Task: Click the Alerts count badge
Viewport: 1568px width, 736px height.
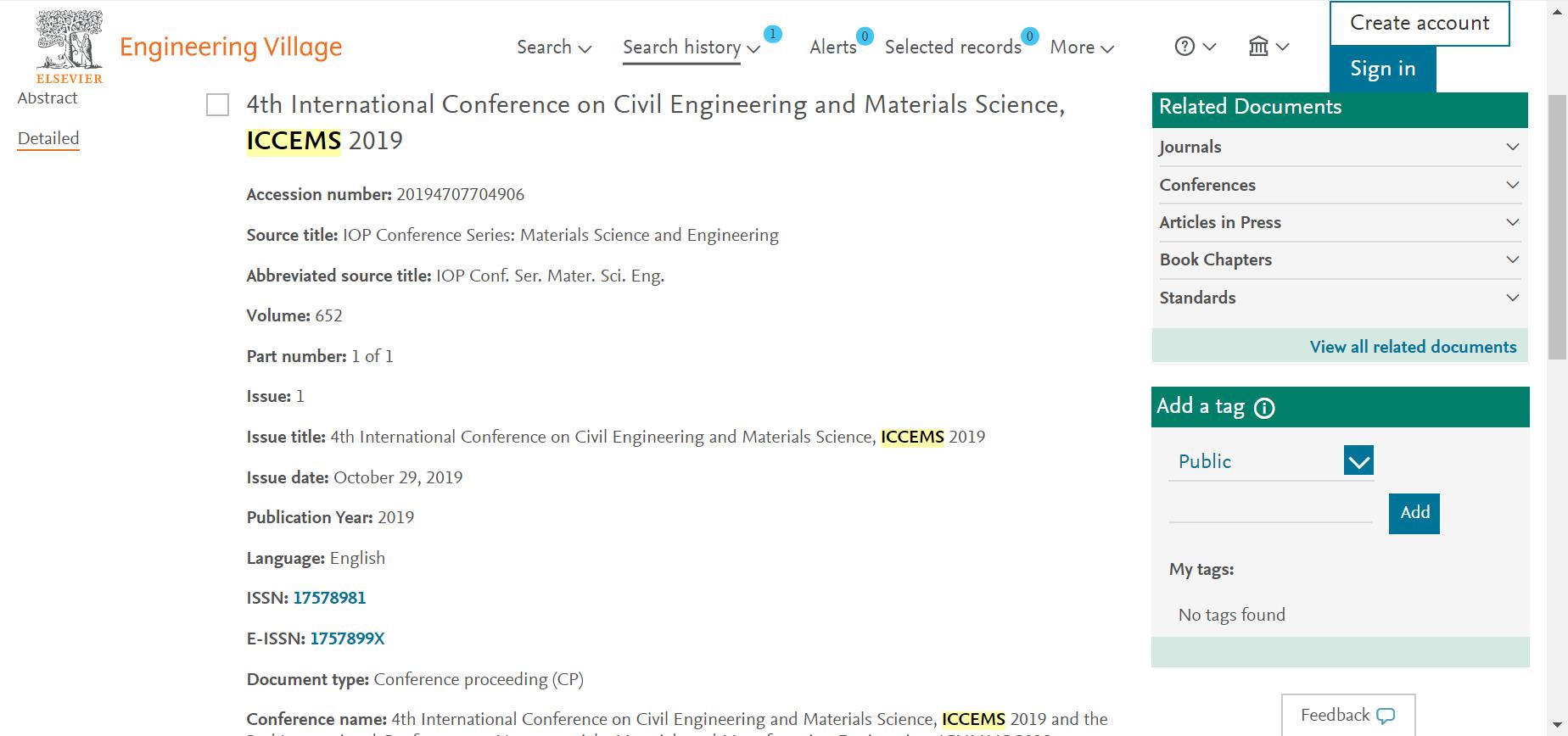Action: coord(865,36)
